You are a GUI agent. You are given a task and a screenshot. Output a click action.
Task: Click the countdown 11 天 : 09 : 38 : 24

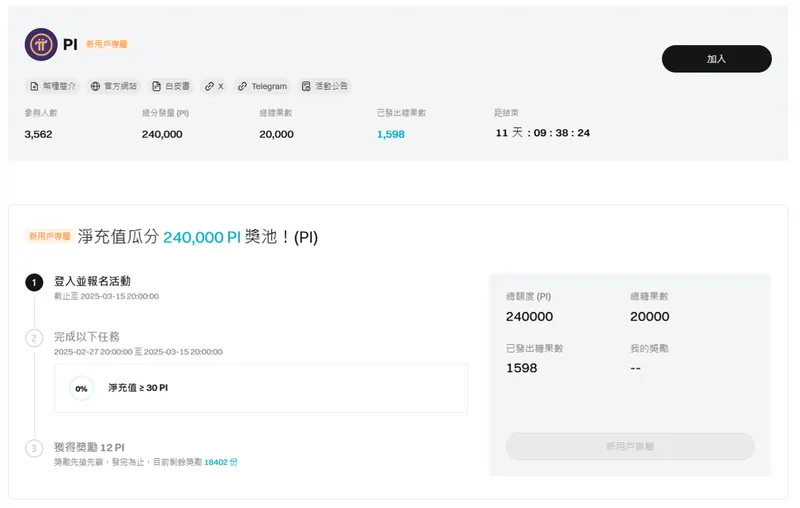tap(542, 133)
